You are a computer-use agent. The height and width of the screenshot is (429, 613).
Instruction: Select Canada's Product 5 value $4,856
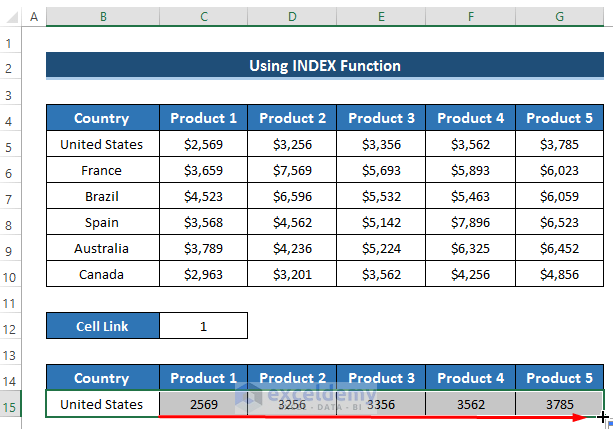tap(560, 274)
